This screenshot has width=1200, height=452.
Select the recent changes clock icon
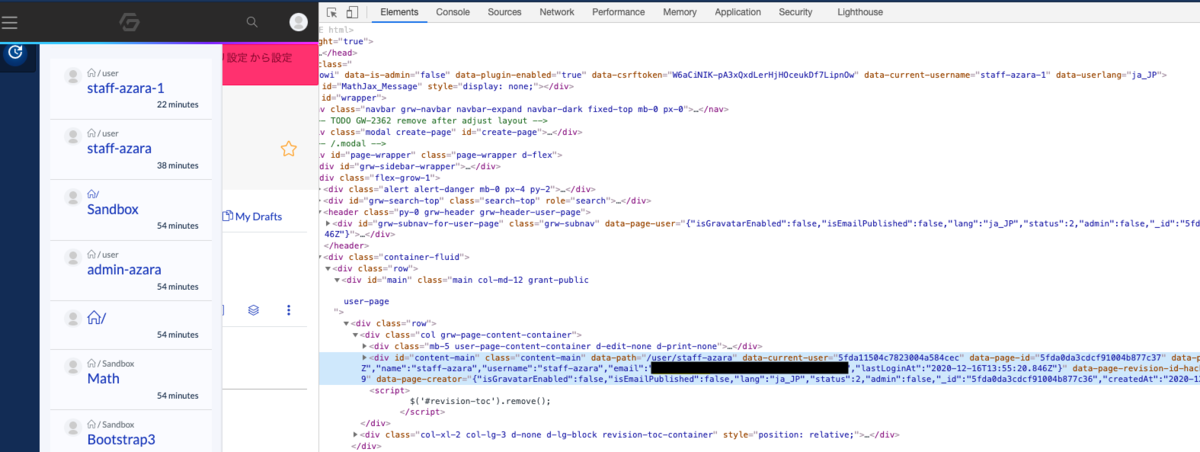pos(15,52)
